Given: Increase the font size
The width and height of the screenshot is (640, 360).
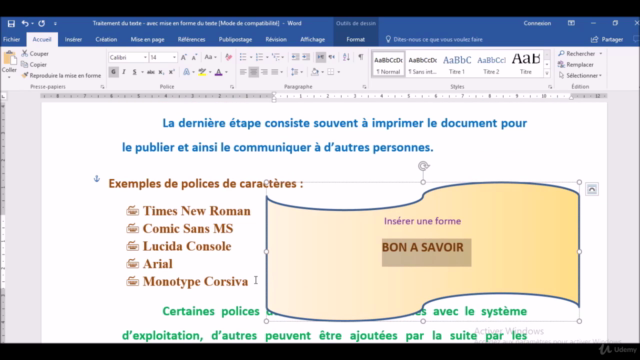Looking at the screenshot, I should coord(184,58).
